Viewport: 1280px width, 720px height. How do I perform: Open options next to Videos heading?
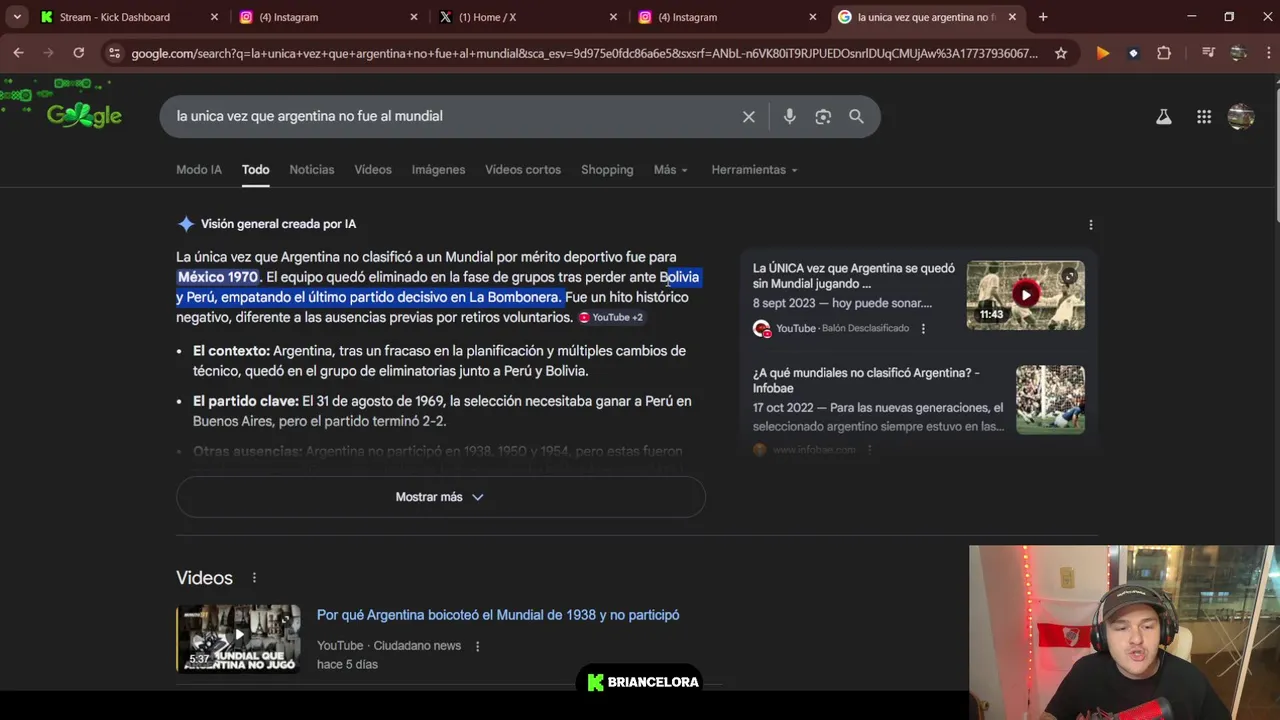pyautogui.click(x=254, y=578)
